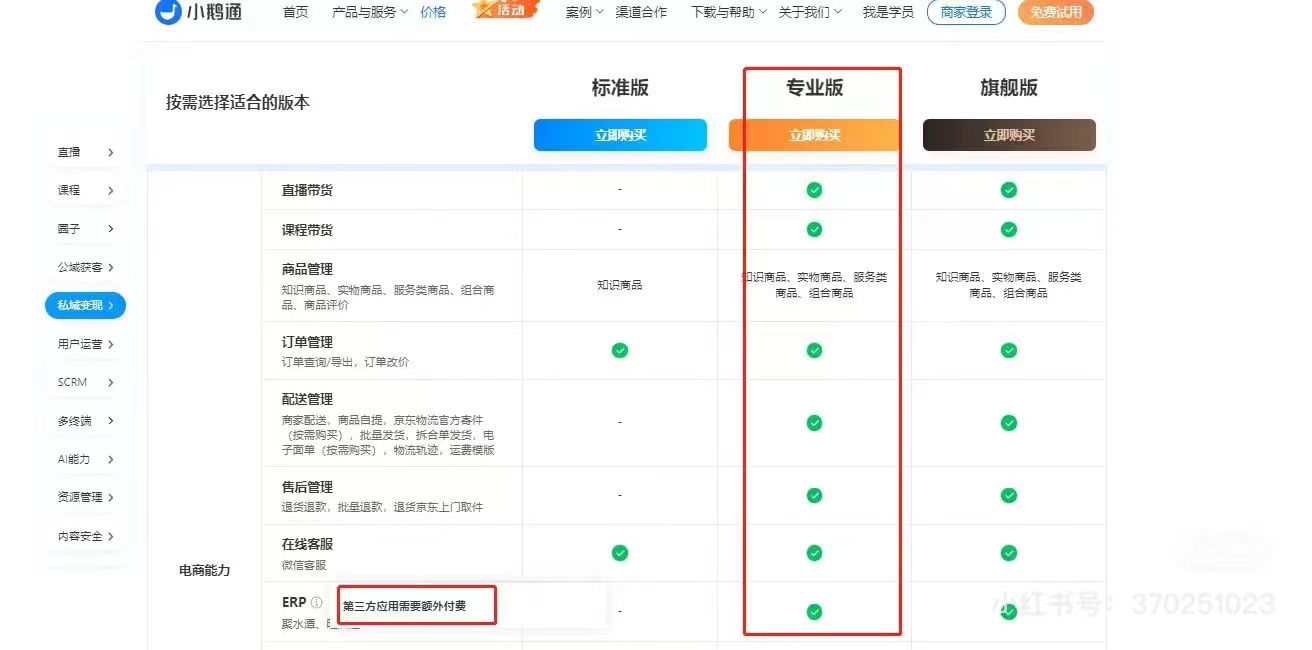Click the 第三方应用需要额外付费 tooltip text
Image resolution: width=1312 pixels, height=650 pixels.
(x=404, y=606)
